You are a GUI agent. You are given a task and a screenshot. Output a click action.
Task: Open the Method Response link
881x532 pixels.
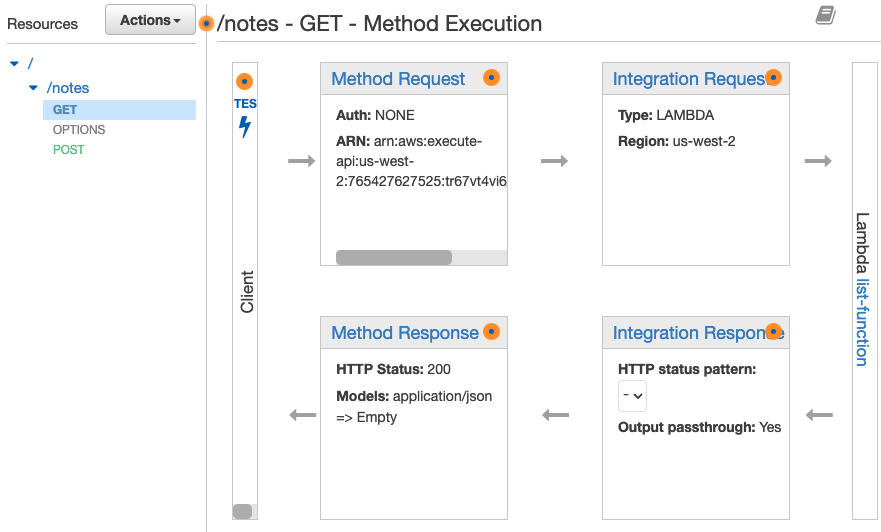click(405, 333)
